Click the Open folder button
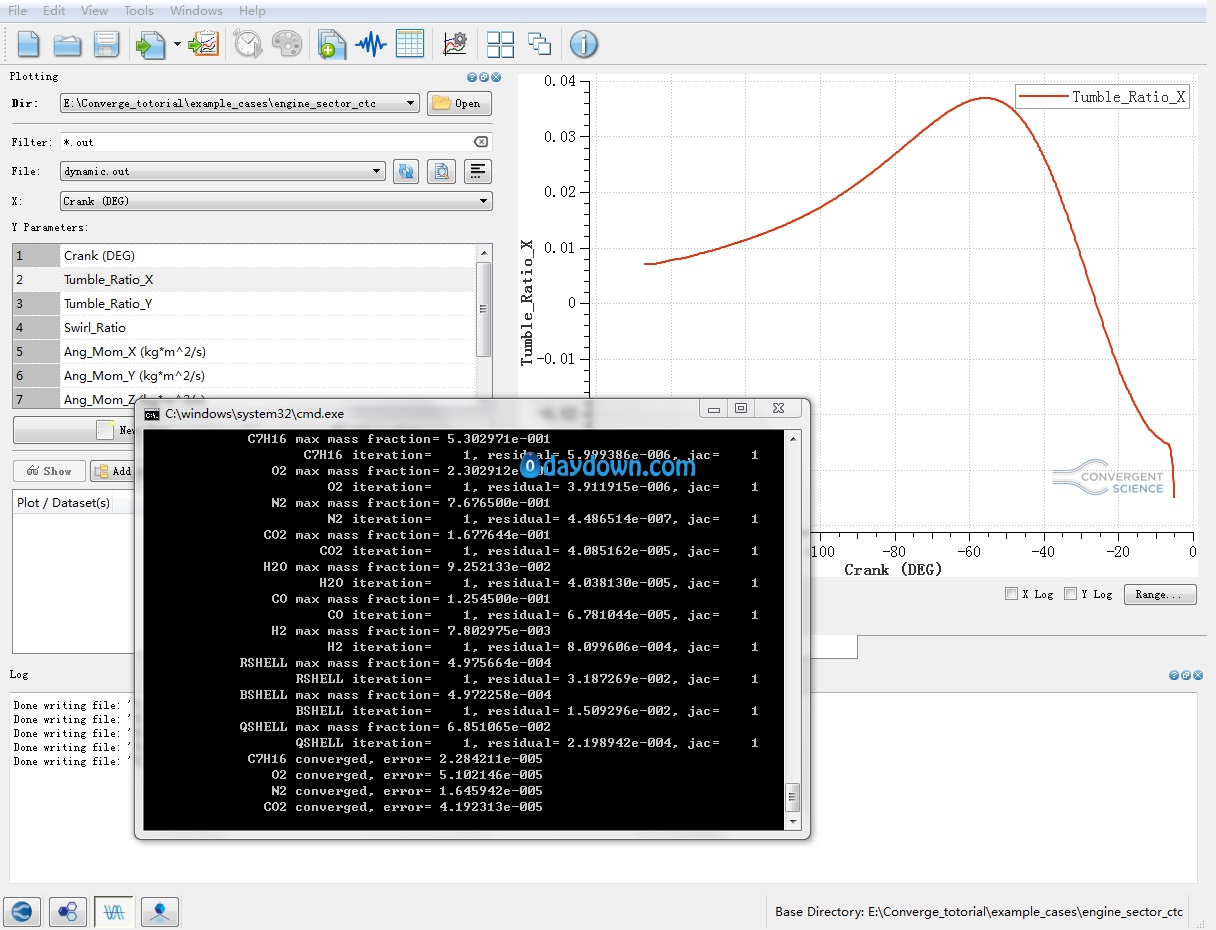The image size is (1216, 930). tap(459, 103)
